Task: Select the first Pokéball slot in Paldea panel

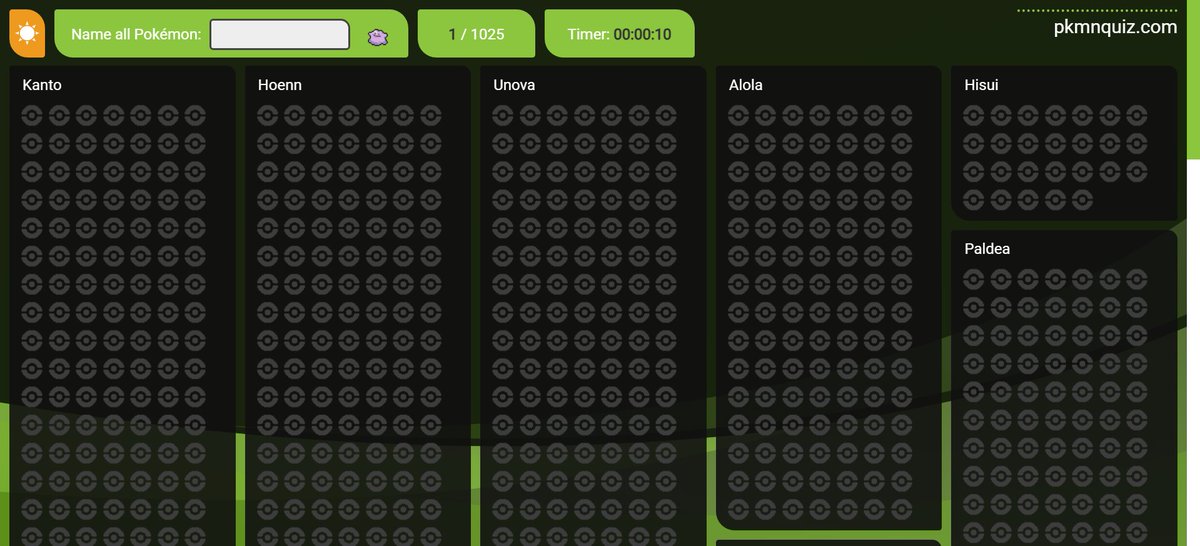Action: tap(973, 278)
